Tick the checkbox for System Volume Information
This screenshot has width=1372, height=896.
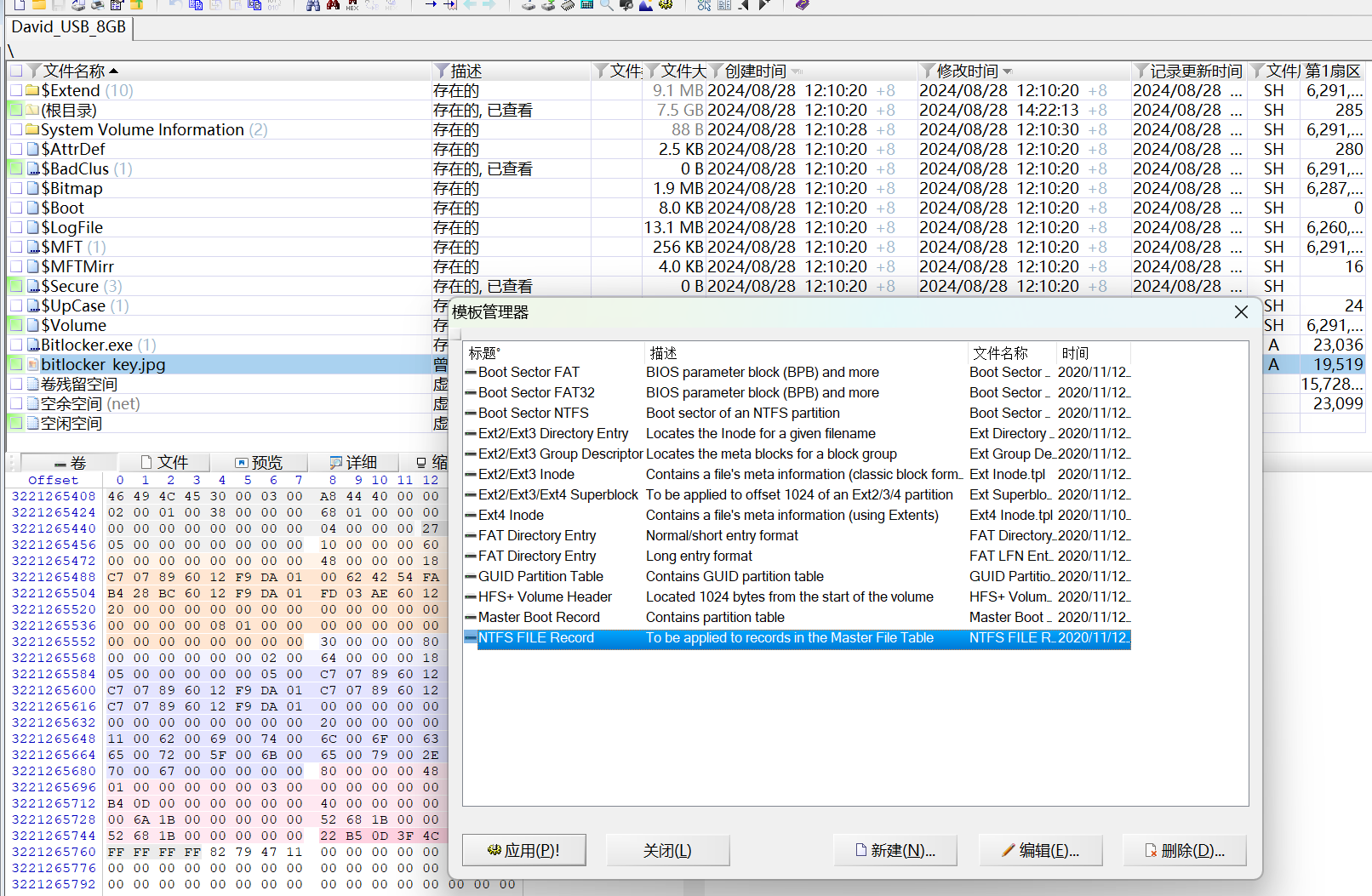[x=16, y=129]
